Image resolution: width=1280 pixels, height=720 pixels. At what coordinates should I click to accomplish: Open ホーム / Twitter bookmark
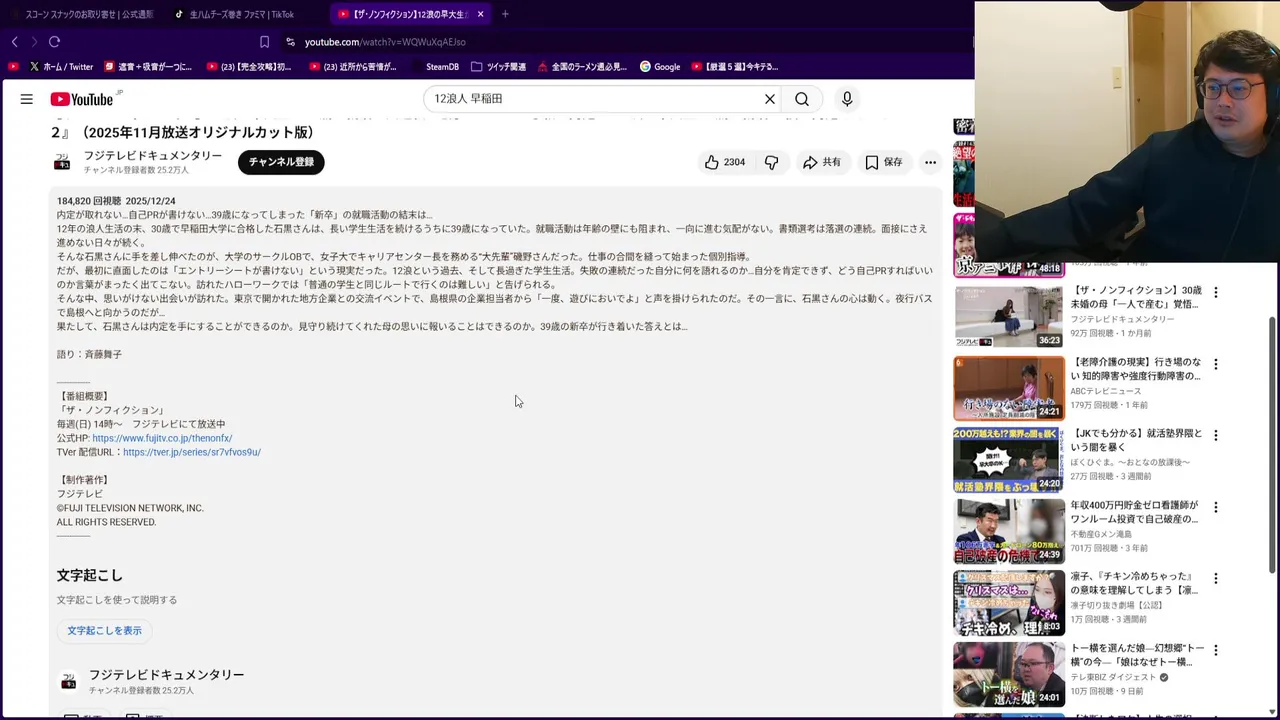[61, 67]
